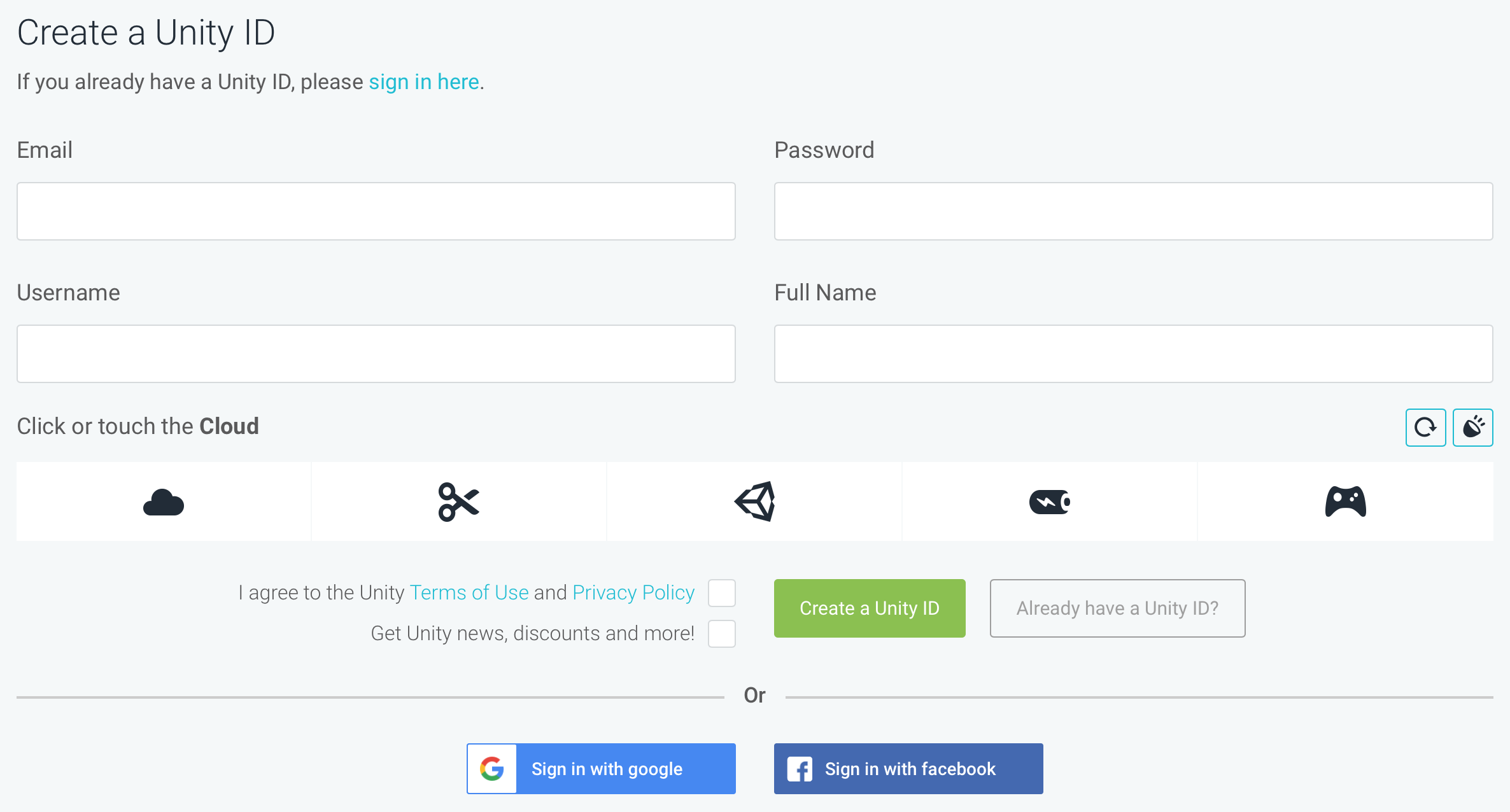Screen dimensions: 1510x812
Task: Check the Terms of Use agreement box
Action: coord(722,593)
